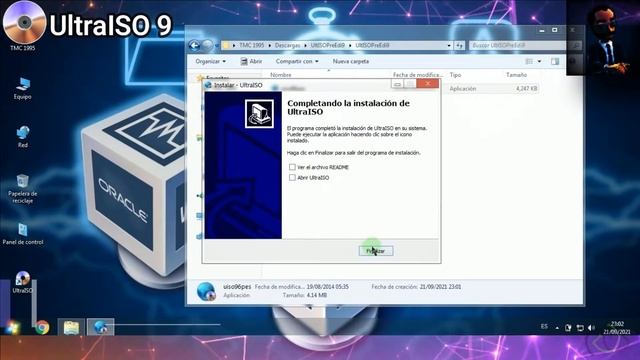640x360 pixels.
Task: Enable 'Abrir UltraISO' checkbox
Action: (292, 178)
